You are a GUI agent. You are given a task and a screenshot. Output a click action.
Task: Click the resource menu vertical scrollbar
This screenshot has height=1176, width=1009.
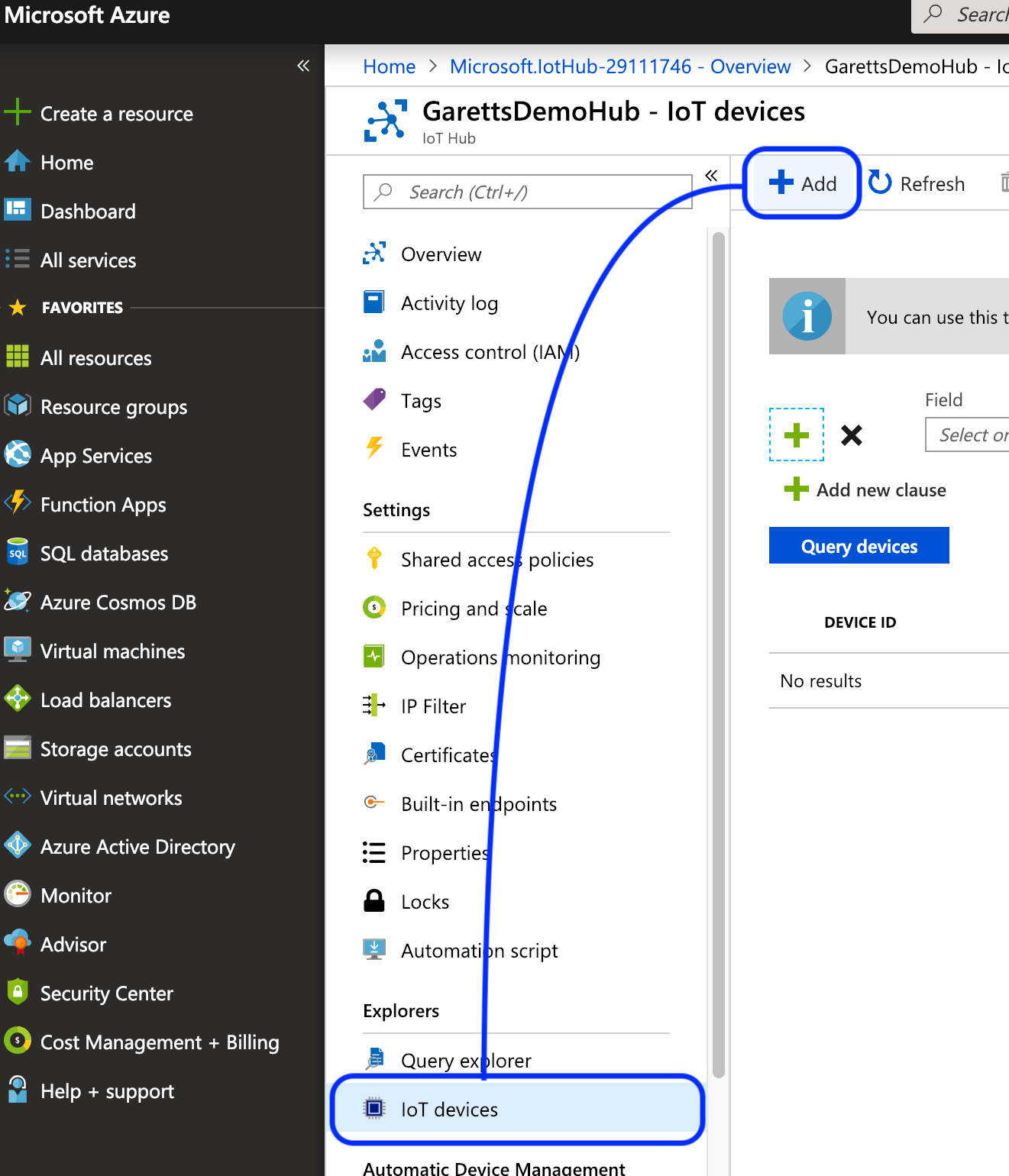coord(719,655)
